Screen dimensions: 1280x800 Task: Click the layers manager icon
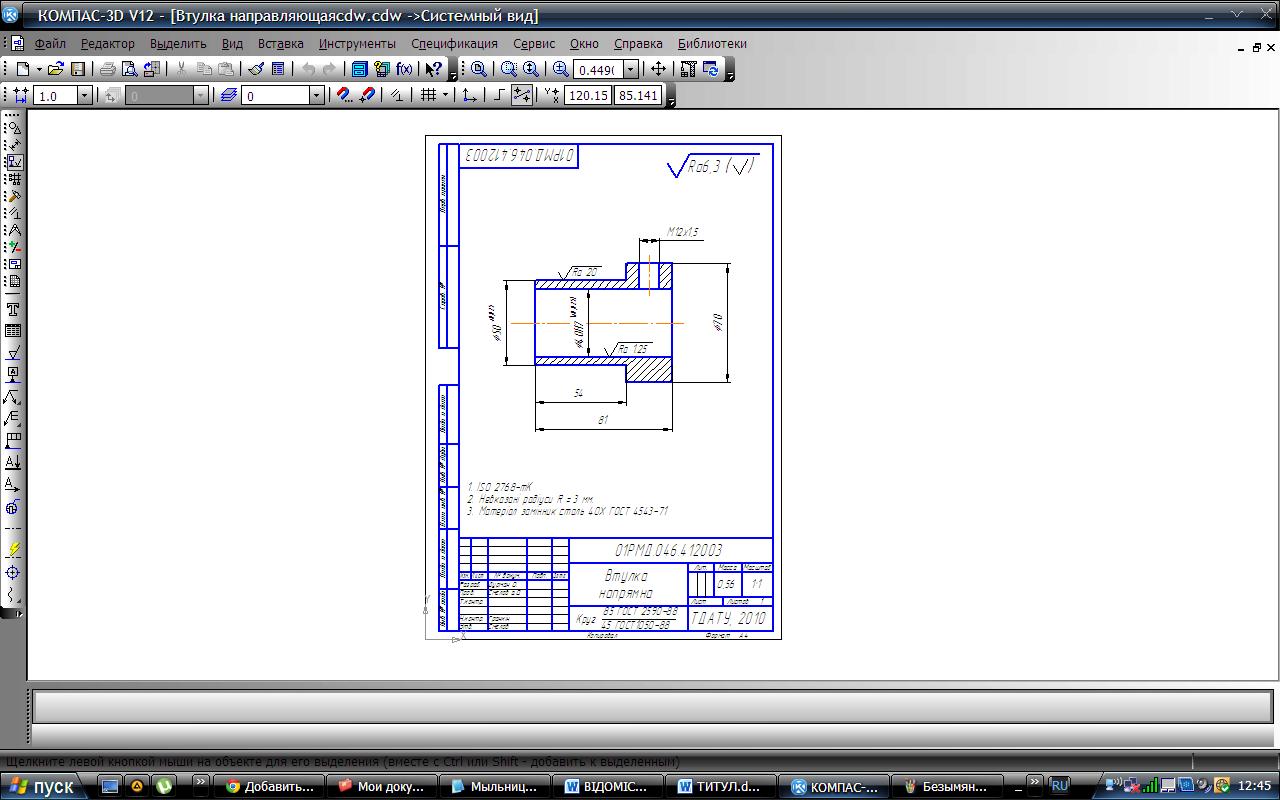[229, 95]
